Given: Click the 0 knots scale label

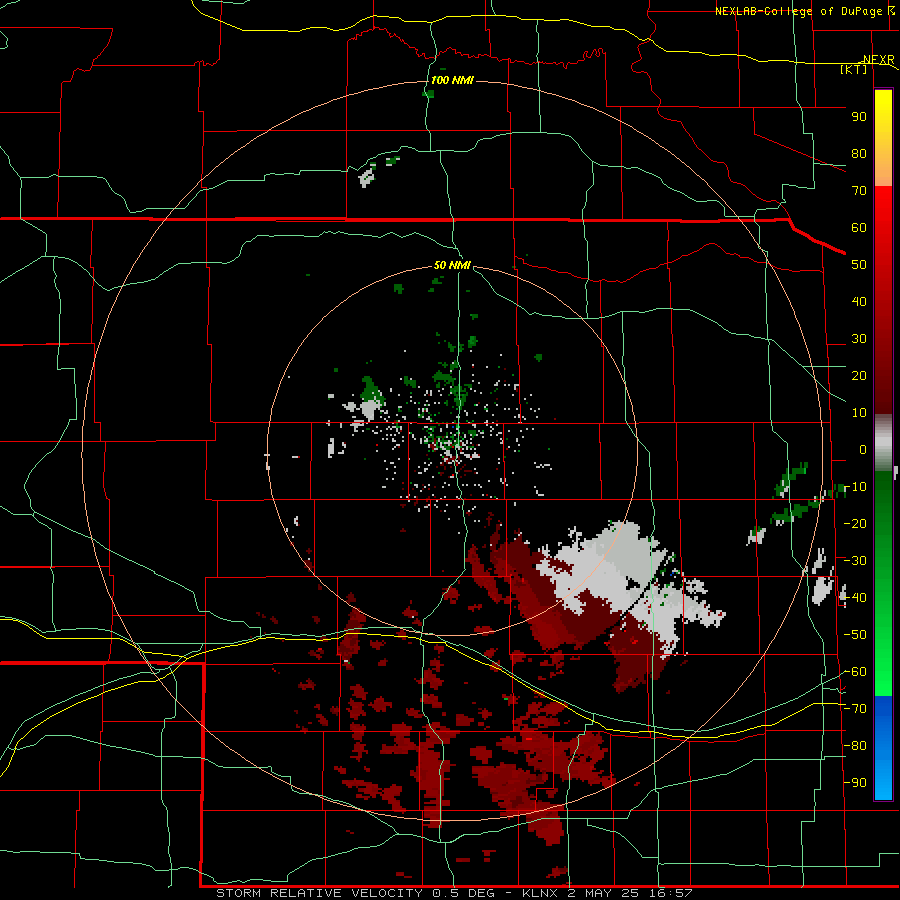Looking at the screenshot, I should tap(863, 449).
